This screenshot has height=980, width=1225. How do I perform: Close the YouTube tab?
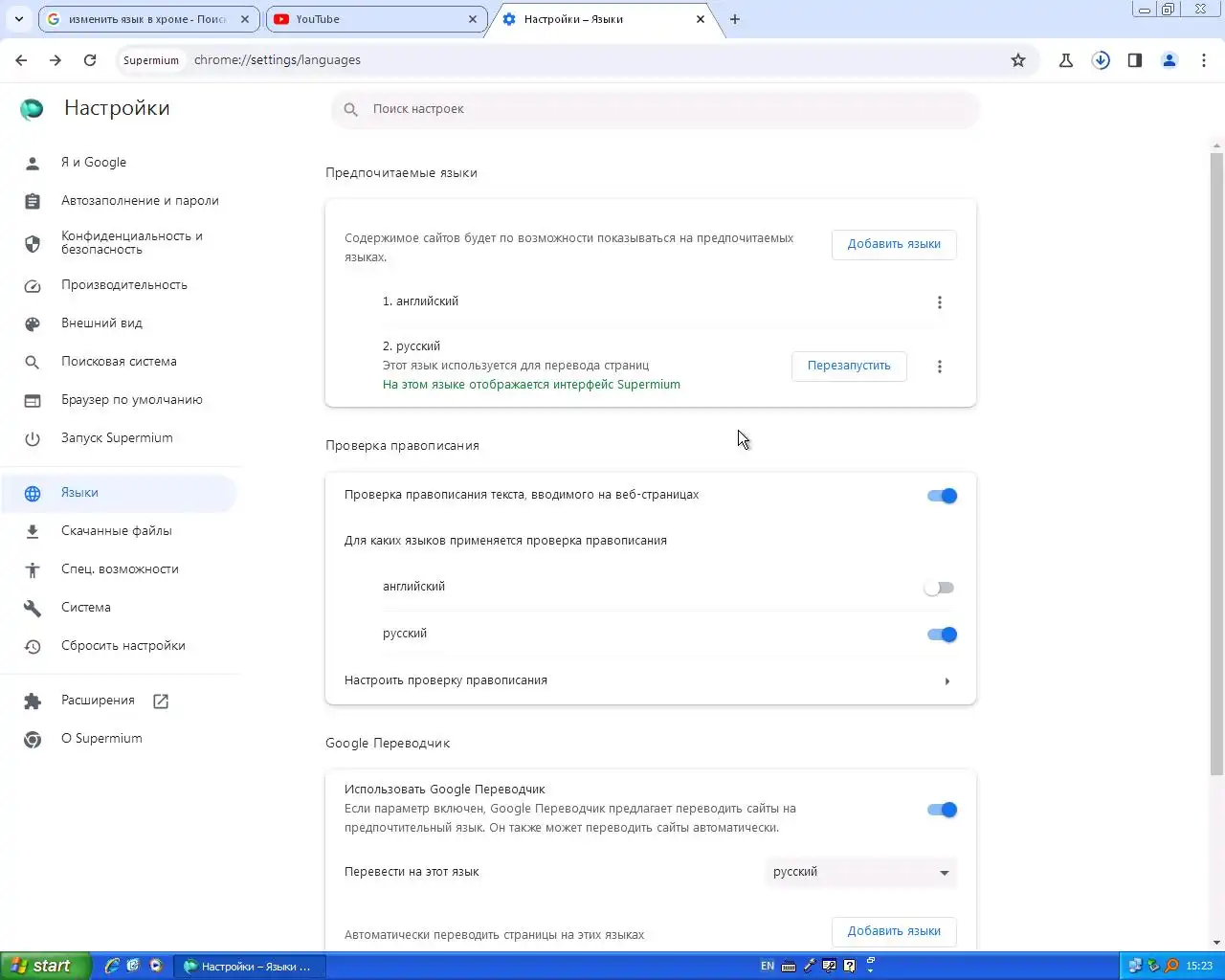click(x=473, y=19)
